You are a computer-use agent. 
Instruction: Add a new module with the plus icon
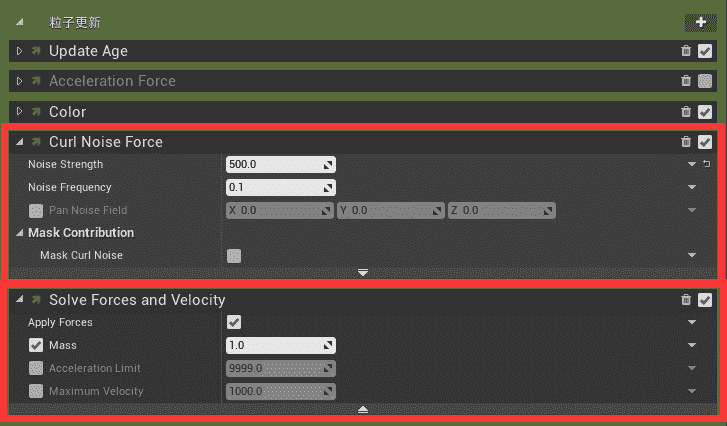700,22
